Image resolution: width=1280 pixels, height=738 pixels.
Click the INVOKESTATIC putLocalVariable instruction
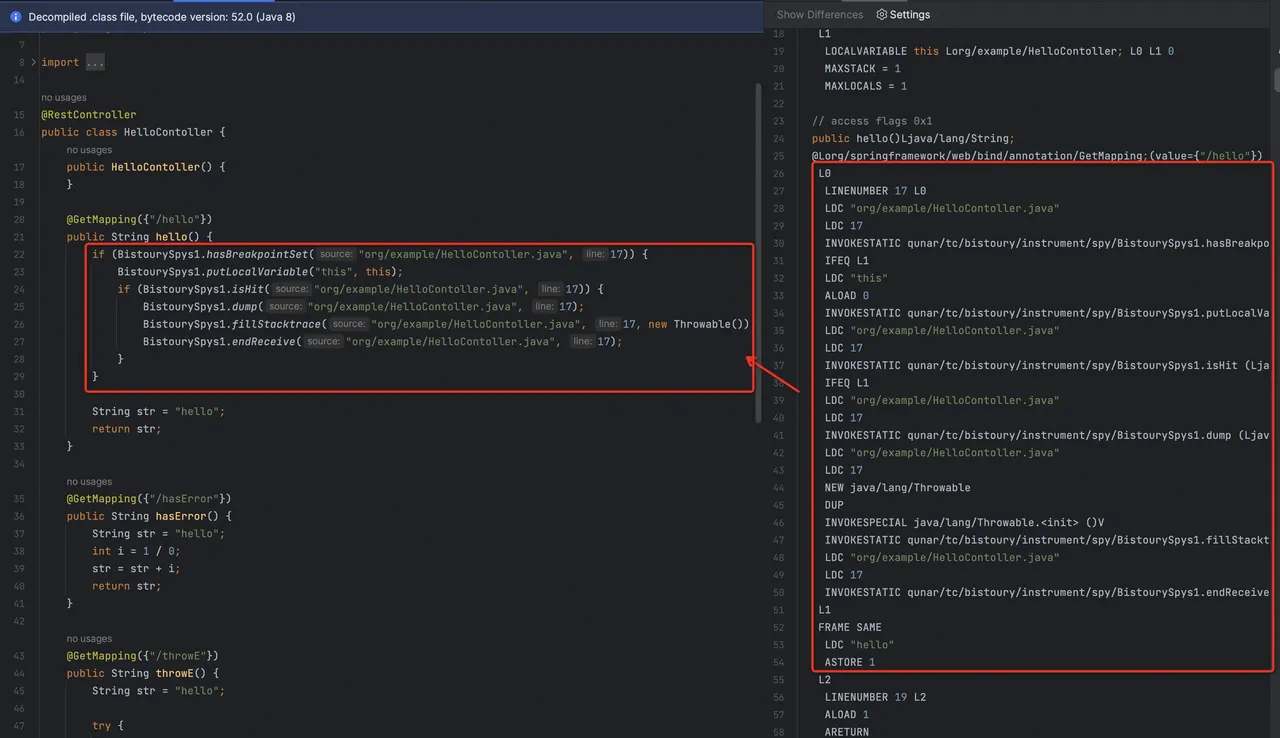point(1047,313)
